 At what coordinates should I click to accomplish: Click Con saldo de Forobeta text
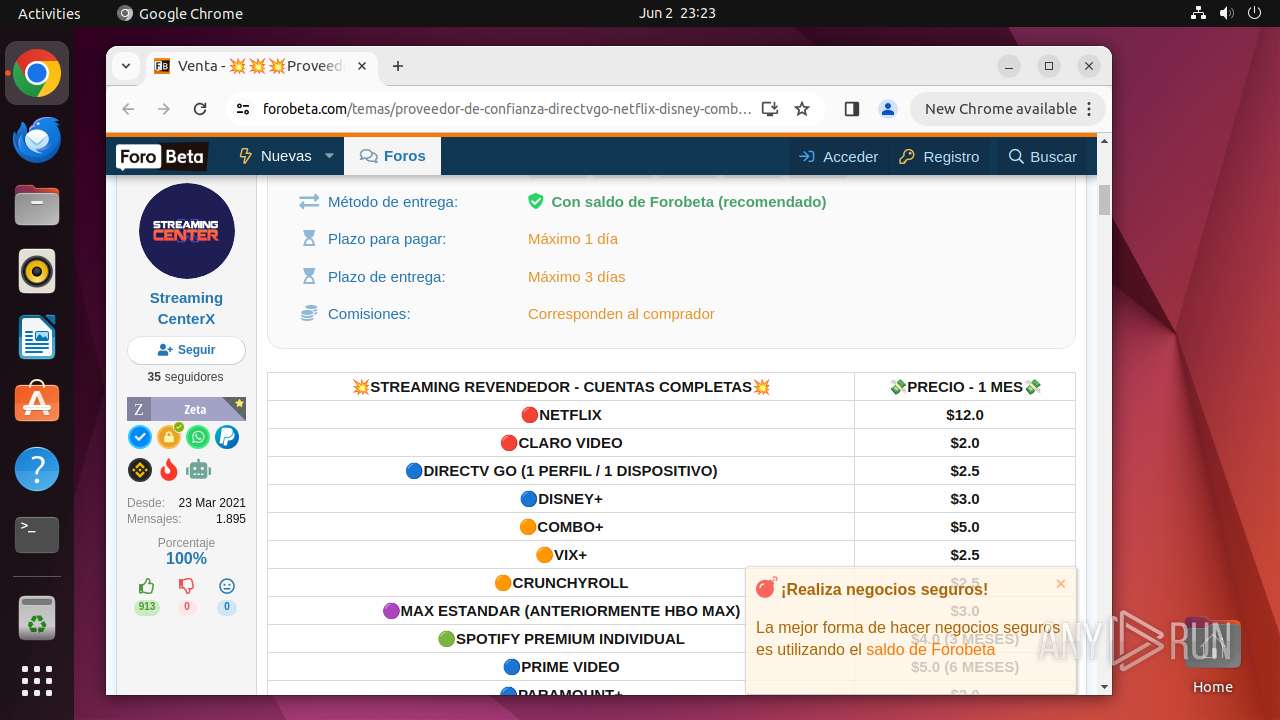689,201
